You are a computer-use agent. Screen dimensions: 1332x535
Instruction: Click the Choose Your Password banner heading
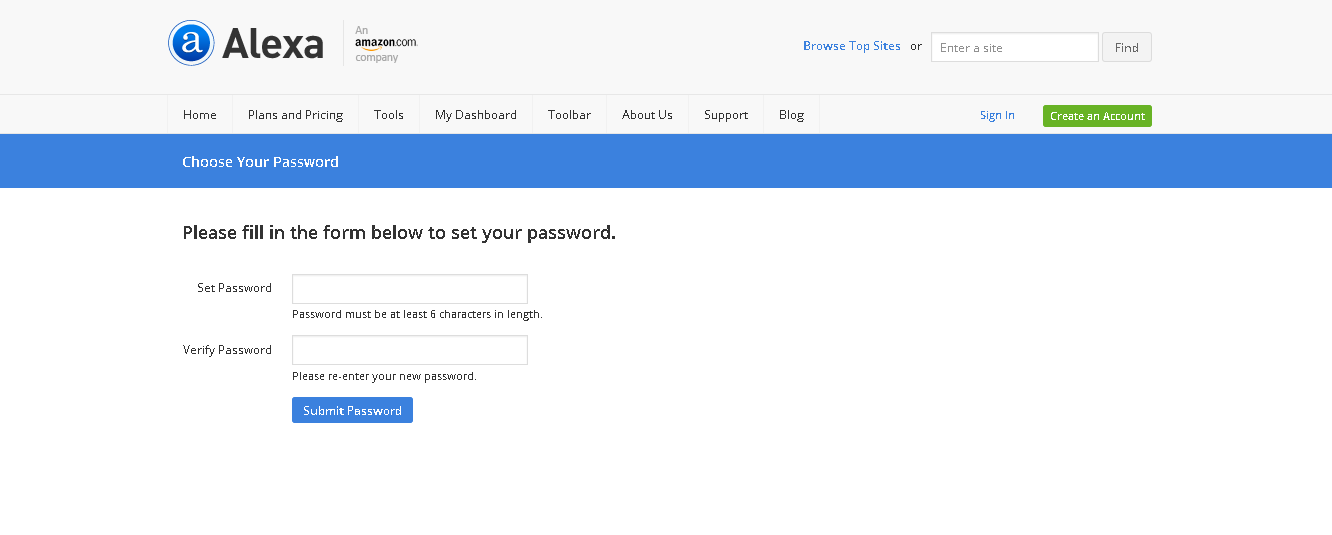pyautogui.click(x=260, y=162)
